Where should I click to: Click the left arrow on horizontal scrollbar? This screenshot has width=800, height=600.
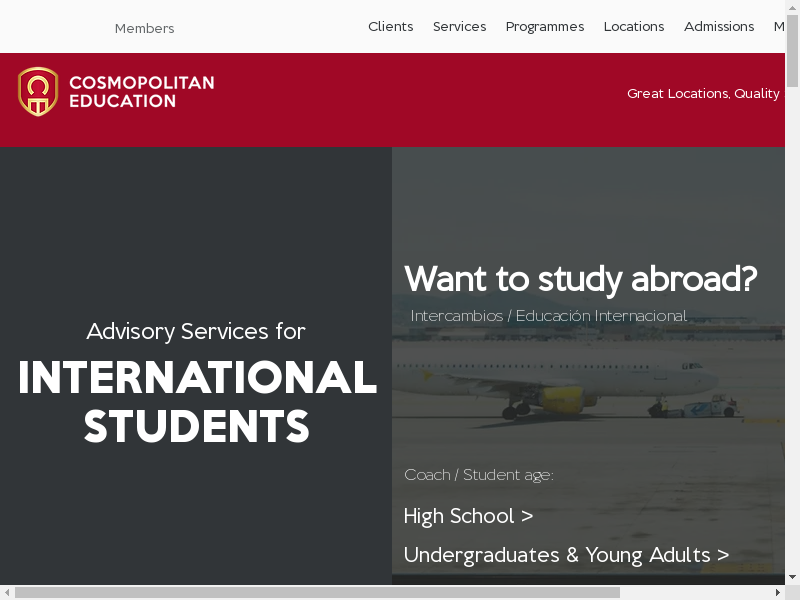tap(7, 592)
